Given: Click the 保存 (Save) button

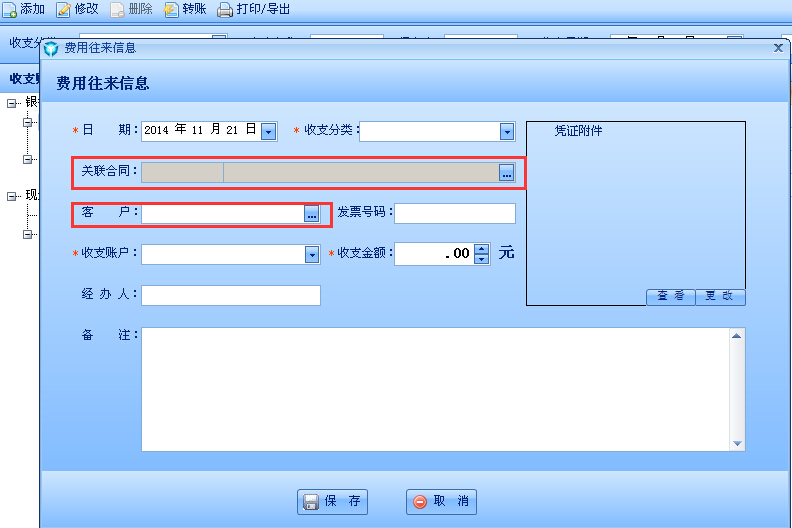Looking at the screenshot, I should click(x=332, y=502).
